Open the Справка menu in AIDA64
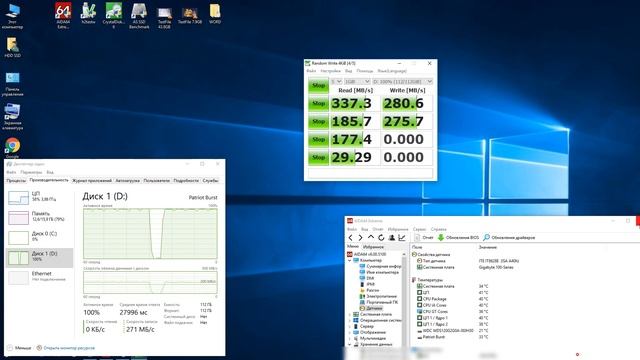640x360 pixels. pos(438,229)
